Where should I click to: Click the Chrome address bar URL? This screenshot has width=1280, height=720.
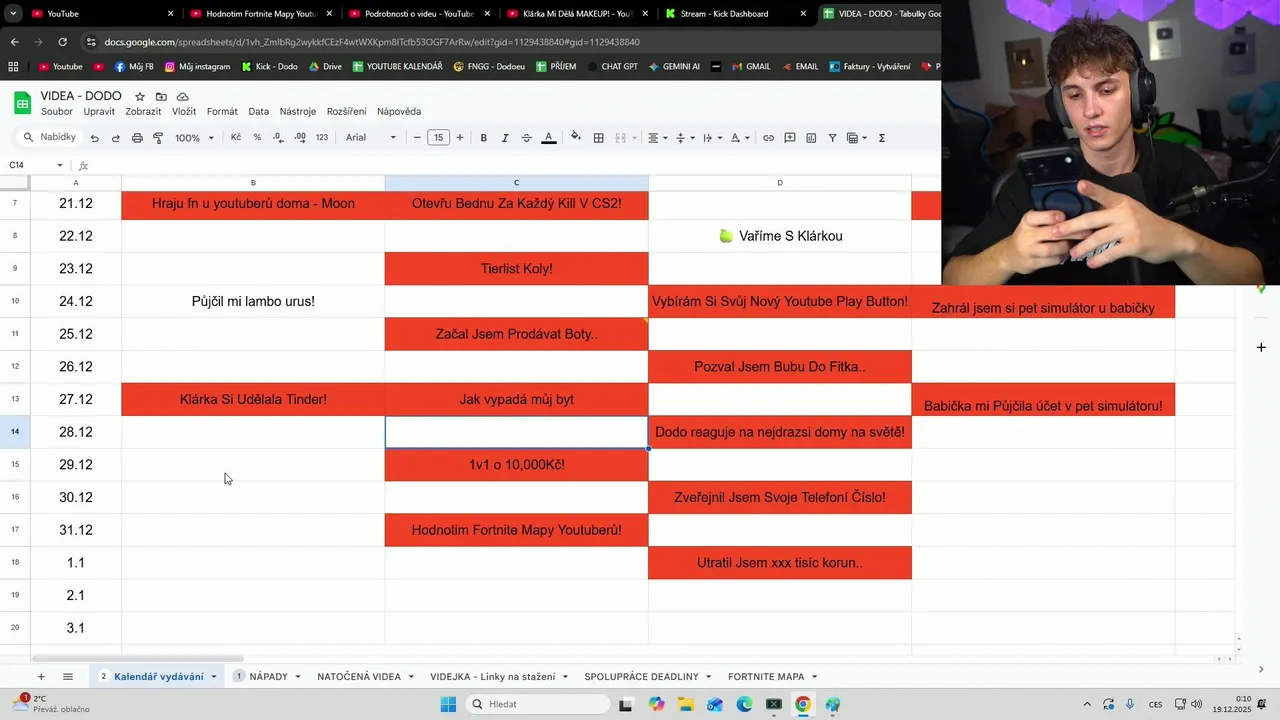tap(372, 42)
